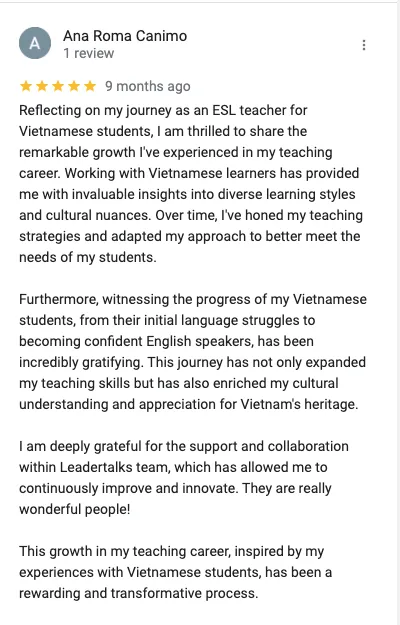
Task: Click the third gold star
Action: (x=58, y=86)
